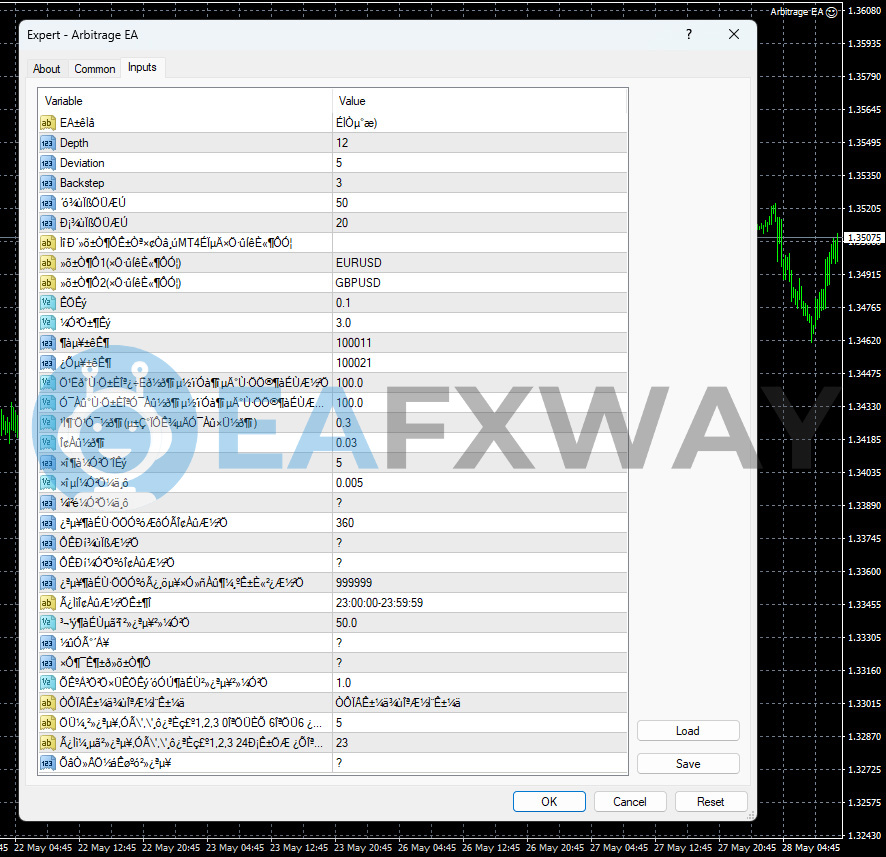Click the integer icon in the 100011 row
Screen dimensions: 886x857
[x=47, y=343]
